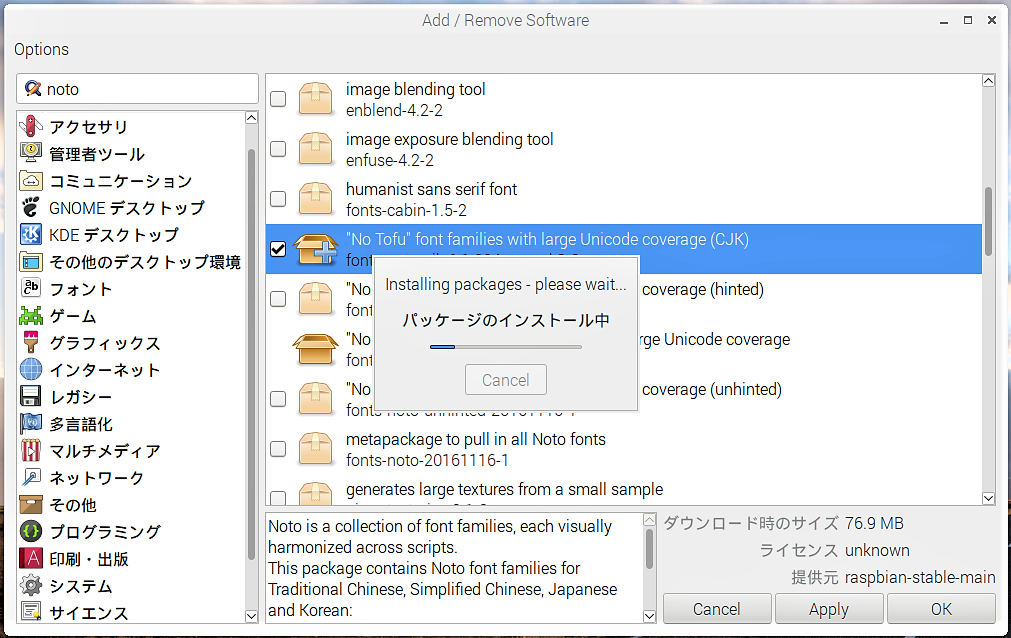Choose the サイエンス category icon
The width and height of the screenshot is (1011, 638).
pos(31,611)
